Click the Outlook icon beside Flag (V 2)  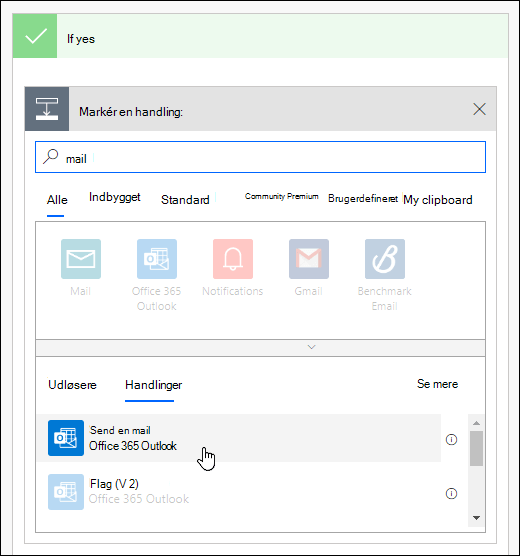point(66,492)
